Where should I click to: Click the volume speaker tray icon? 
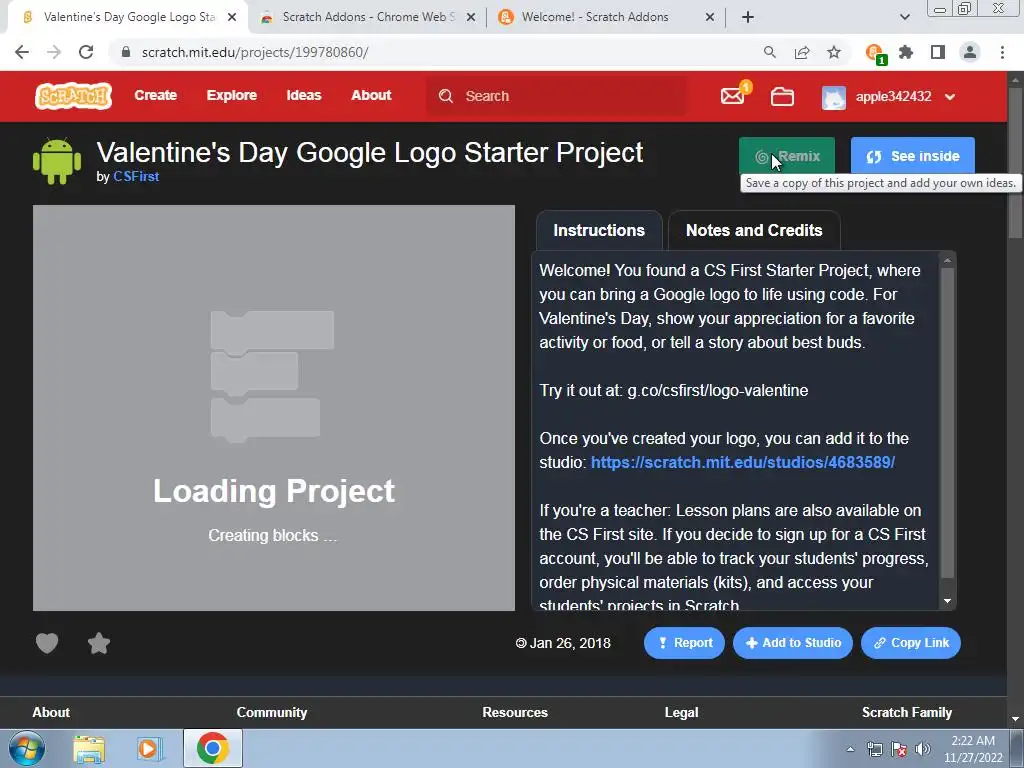[x=922, y=749]
